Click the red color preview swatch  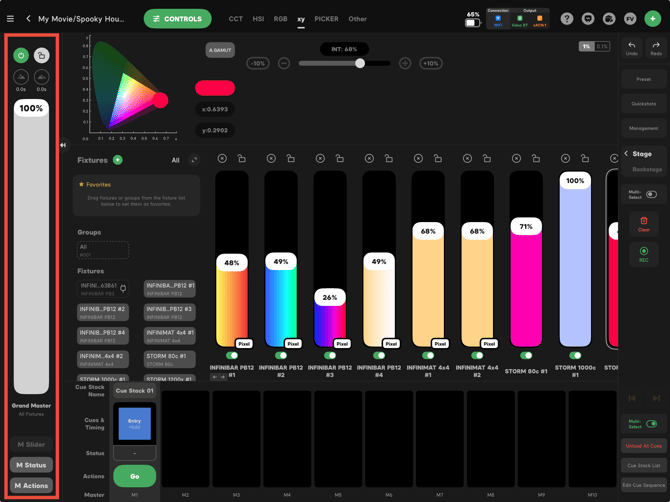[x=215, y=88]
